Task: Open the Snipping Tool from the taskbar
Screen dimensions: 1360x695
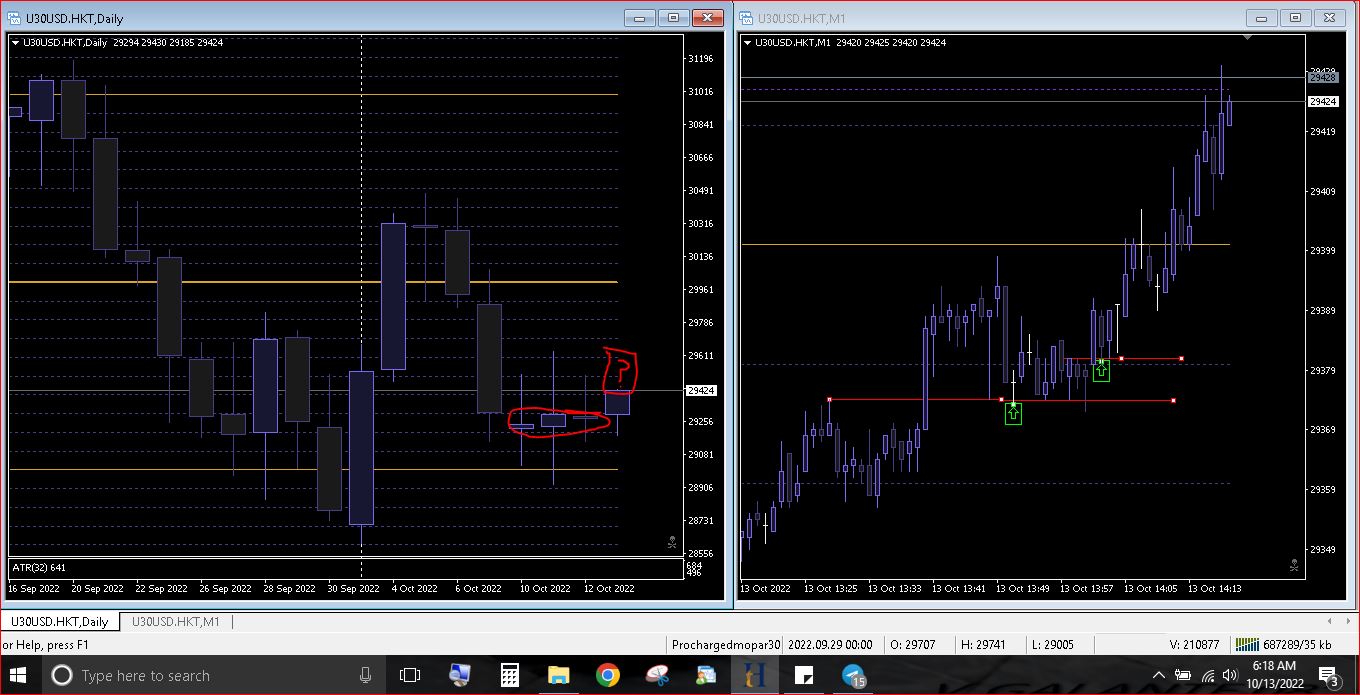Action: [656, 675]
